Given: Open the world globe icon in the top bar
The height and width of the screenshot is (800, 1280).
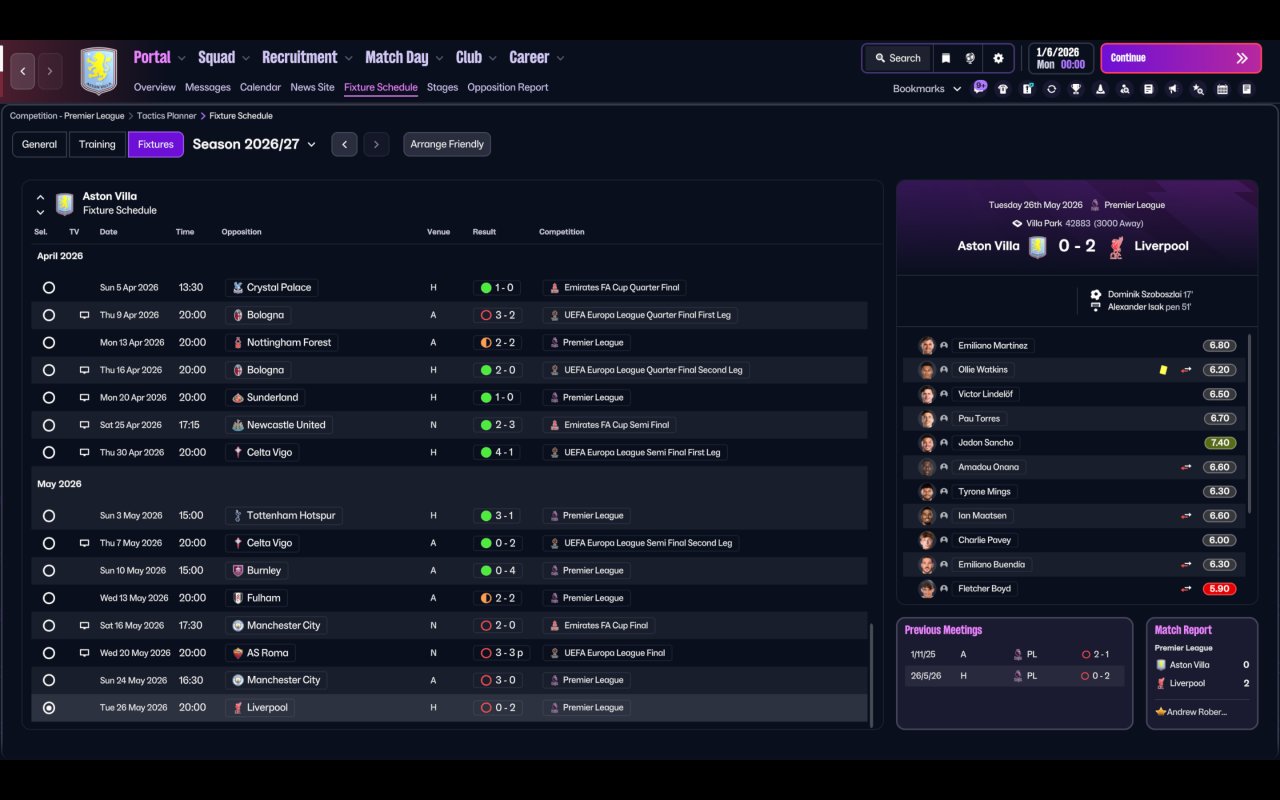Looking at the screenshot, I should pyautogui.click(x=970, y=58).
